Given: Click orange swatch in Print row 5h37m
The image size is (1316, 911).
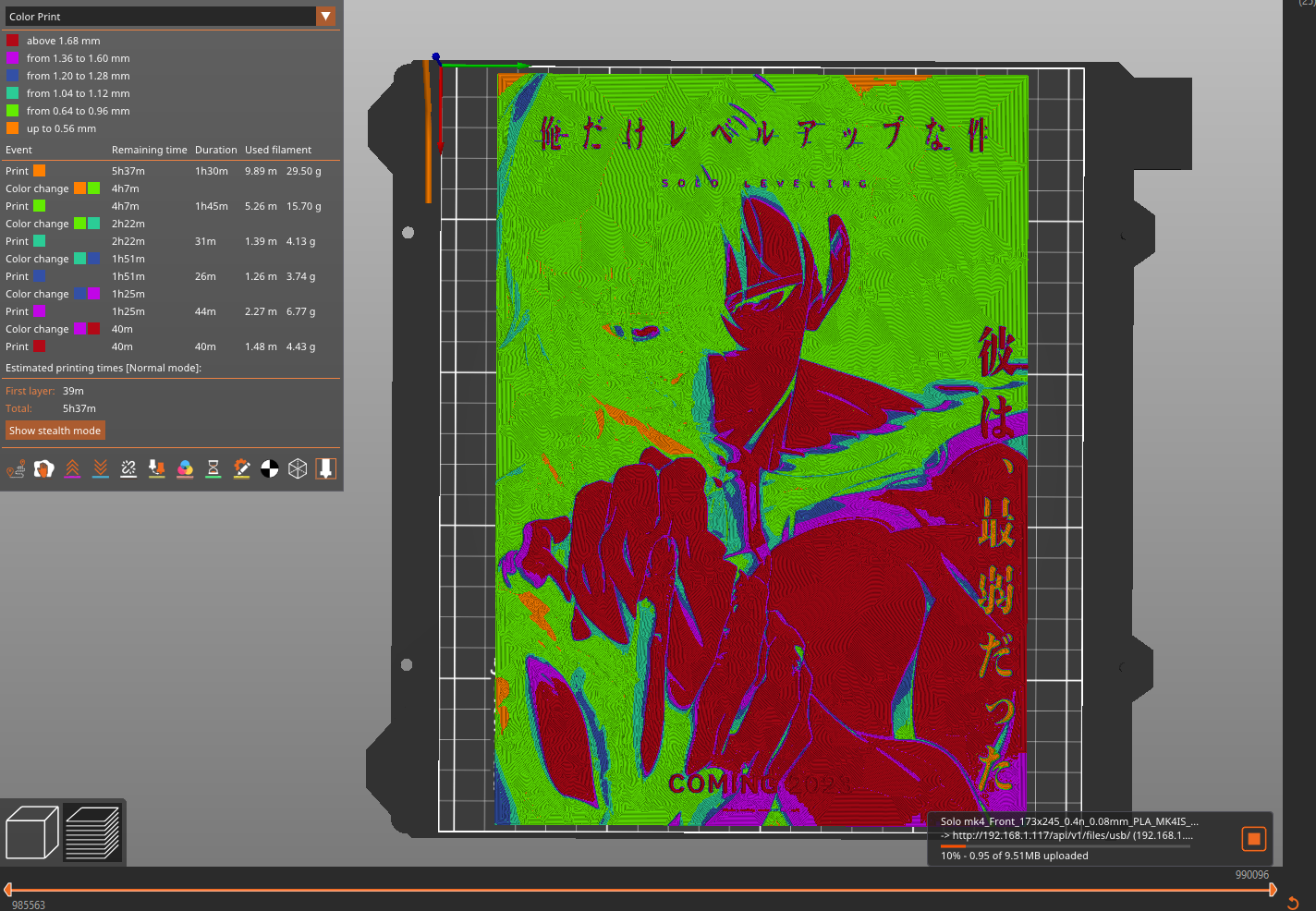Looking at the screenshot, I should coord(40,171).
